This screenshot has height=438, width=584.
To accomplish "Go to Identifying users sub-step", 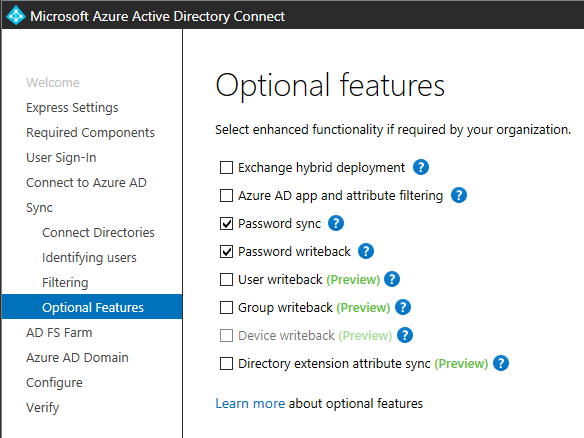I will click(x=89, y=257).
